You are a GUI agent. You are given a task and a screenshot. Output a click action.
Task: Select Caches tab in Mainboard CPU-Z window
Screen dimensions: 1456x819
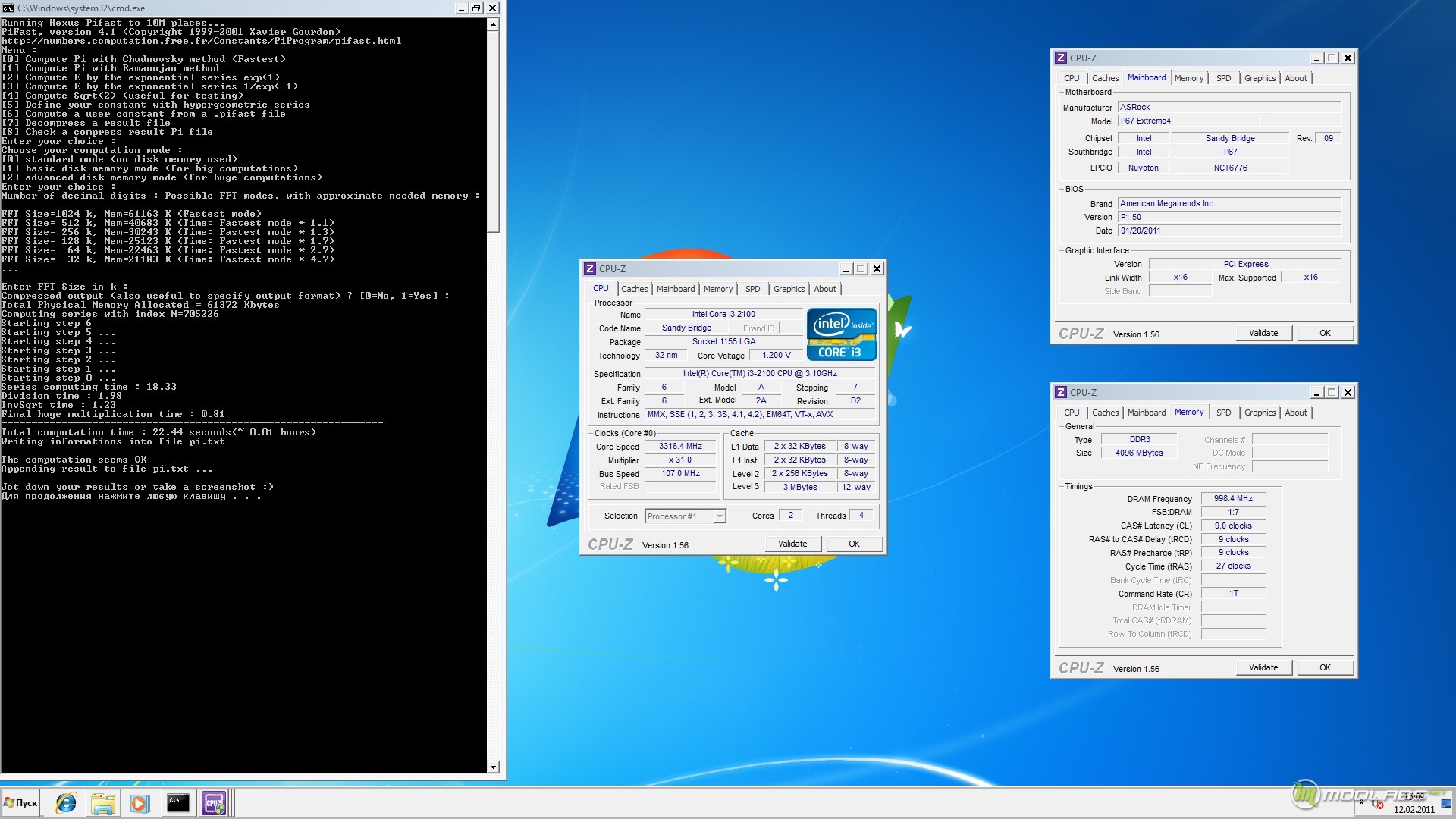pyautogui.click(x=1105, y=78)
